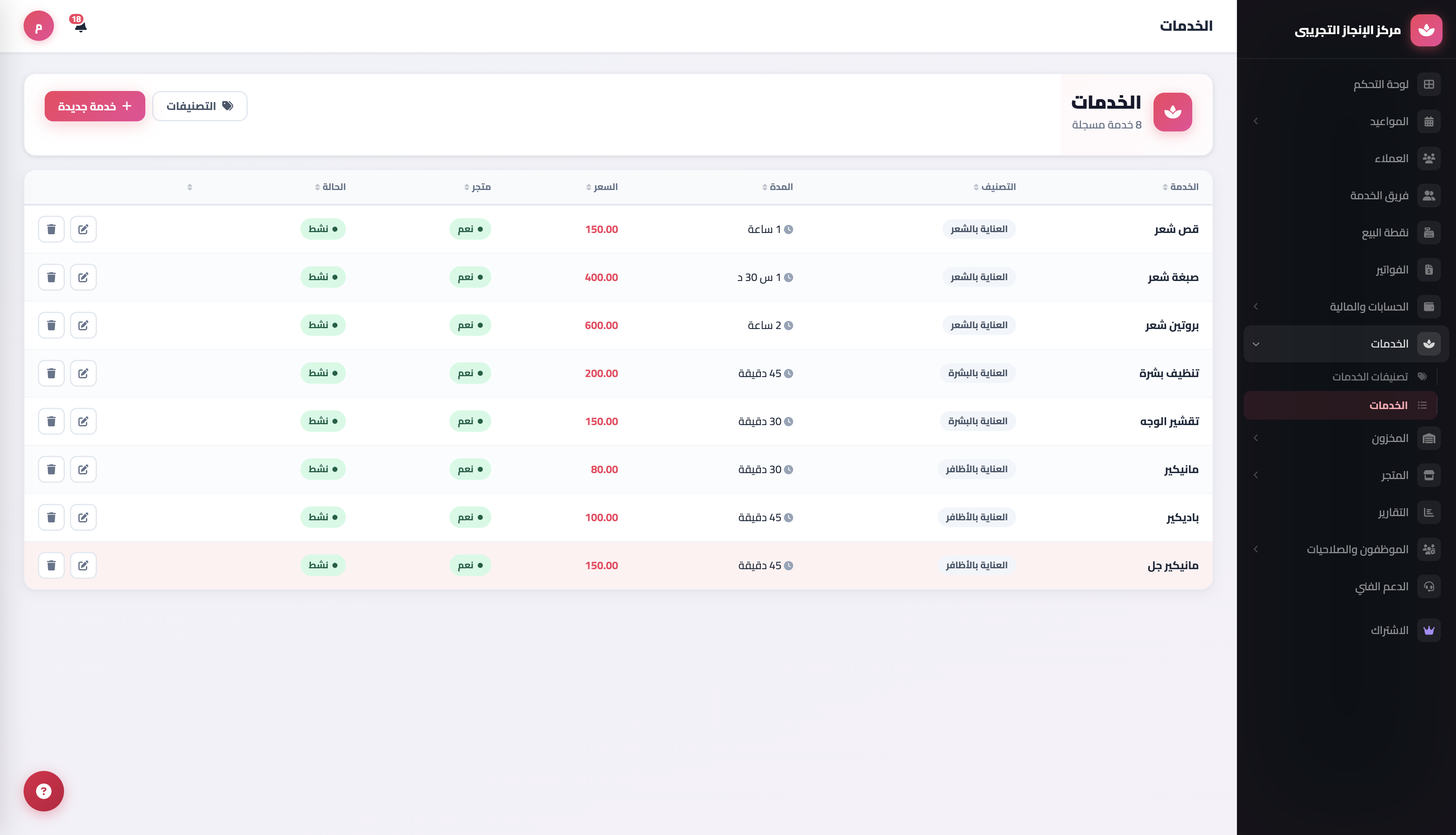Expand the الموظفون والصلاحيات sidebar menu
The image size is (1456, 835).
point(1346,549)
